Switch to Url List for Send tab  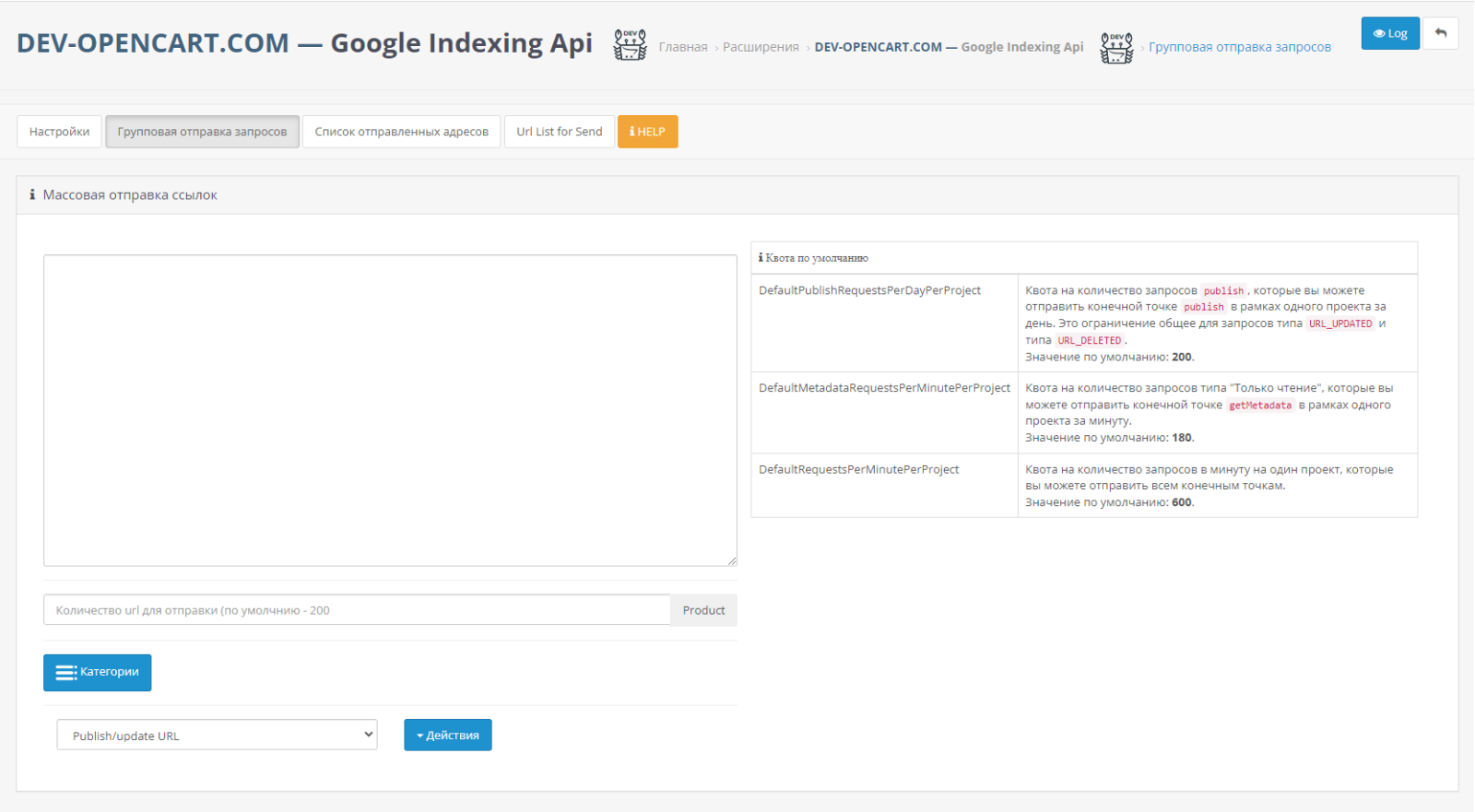(559, 132)
